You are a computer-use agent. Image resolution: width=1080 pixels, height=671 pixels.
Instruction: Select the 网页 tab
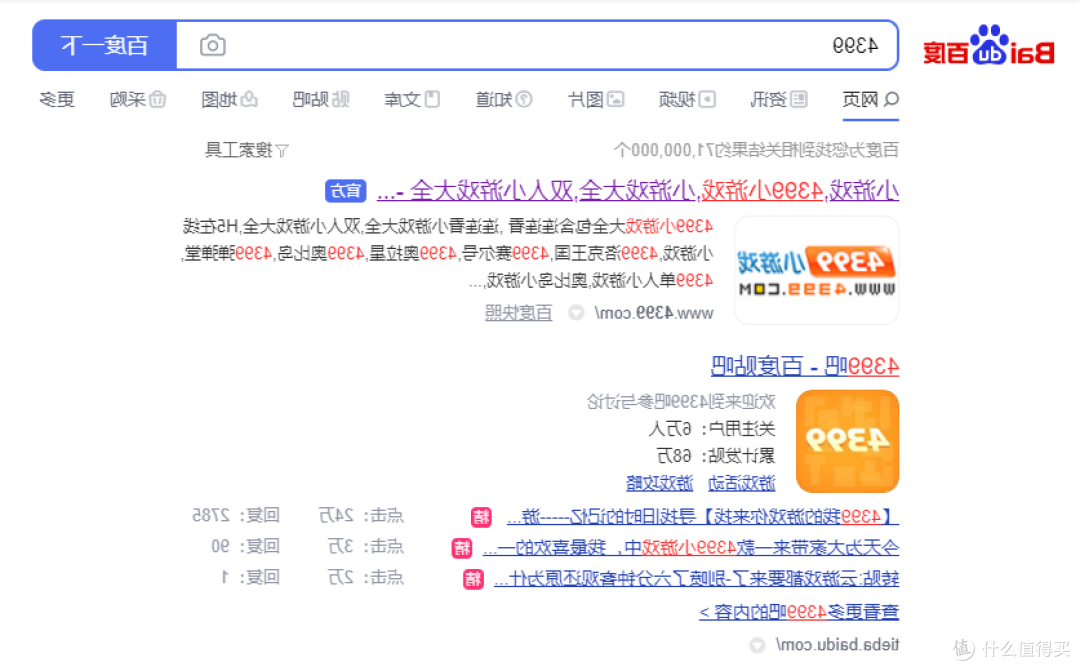[871, 100]
